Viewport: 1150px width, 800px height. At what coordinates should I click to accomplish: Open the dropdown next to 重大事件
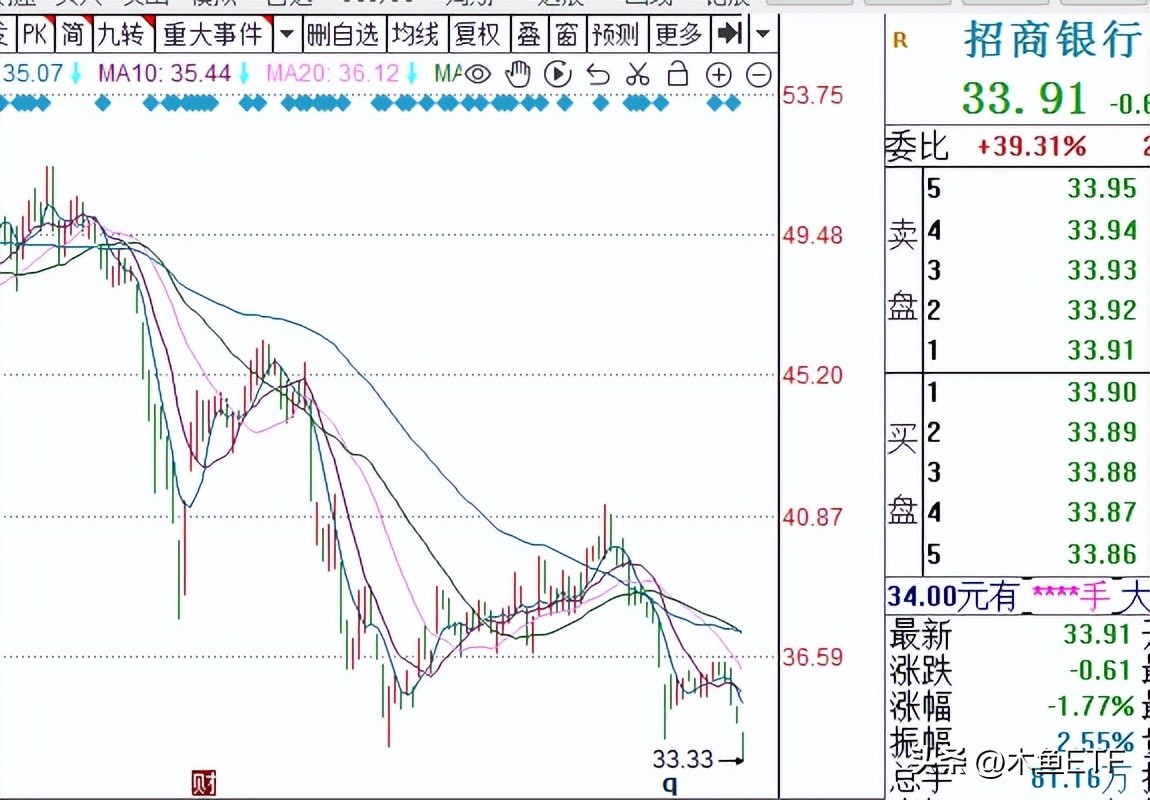tap(287, 33)
